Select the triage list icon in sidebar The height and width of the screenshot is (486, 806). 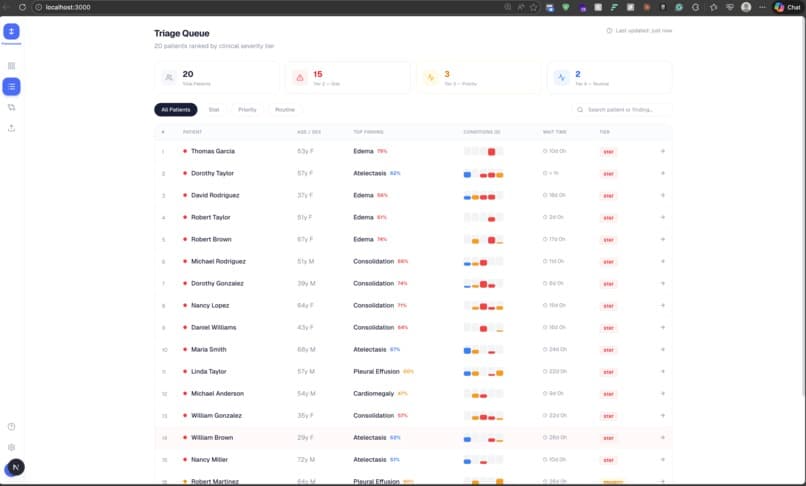pos(11,86)
